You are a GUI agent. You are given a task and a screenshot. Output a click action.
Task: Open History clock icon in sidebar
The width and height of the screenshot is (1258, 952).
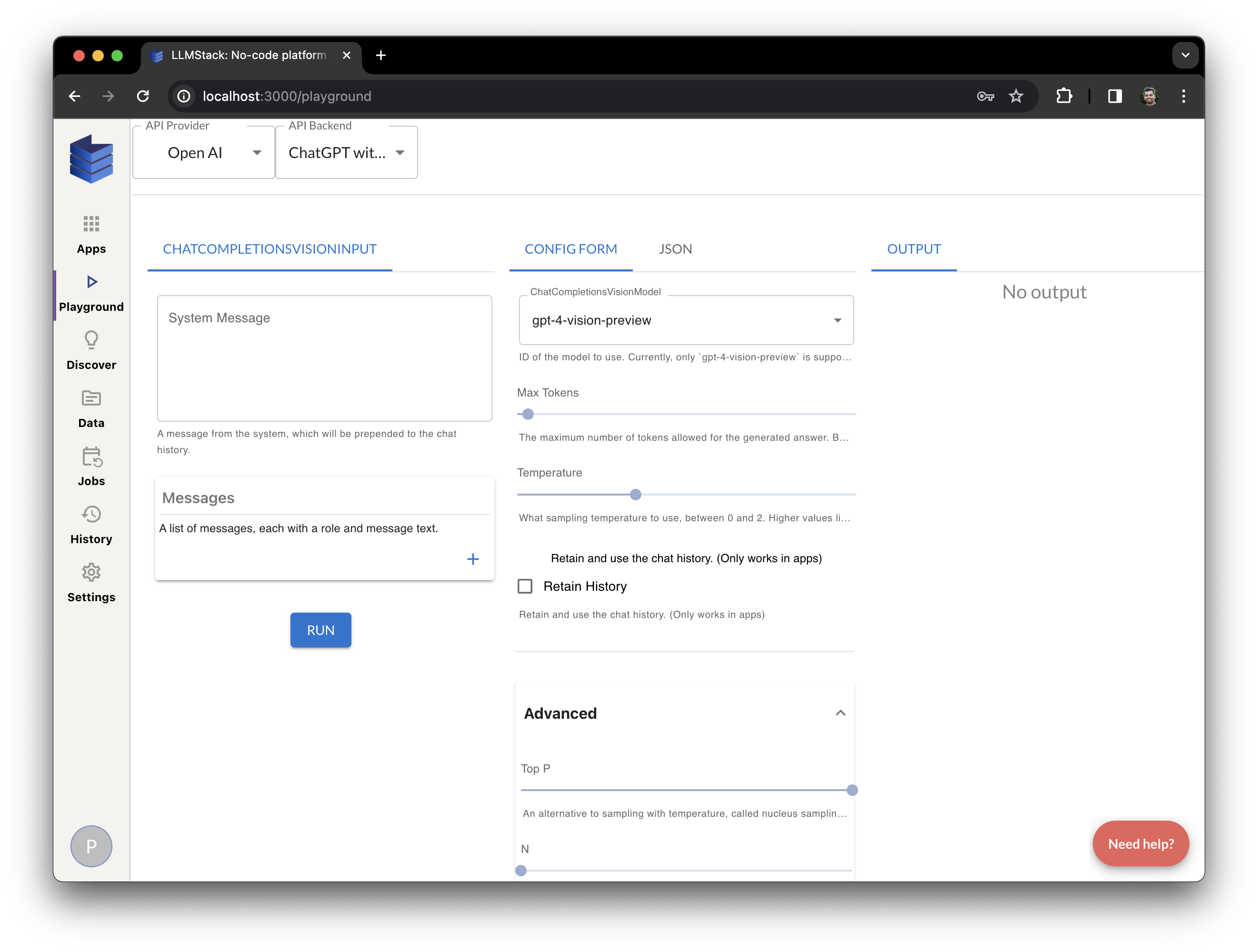(91, 515)
